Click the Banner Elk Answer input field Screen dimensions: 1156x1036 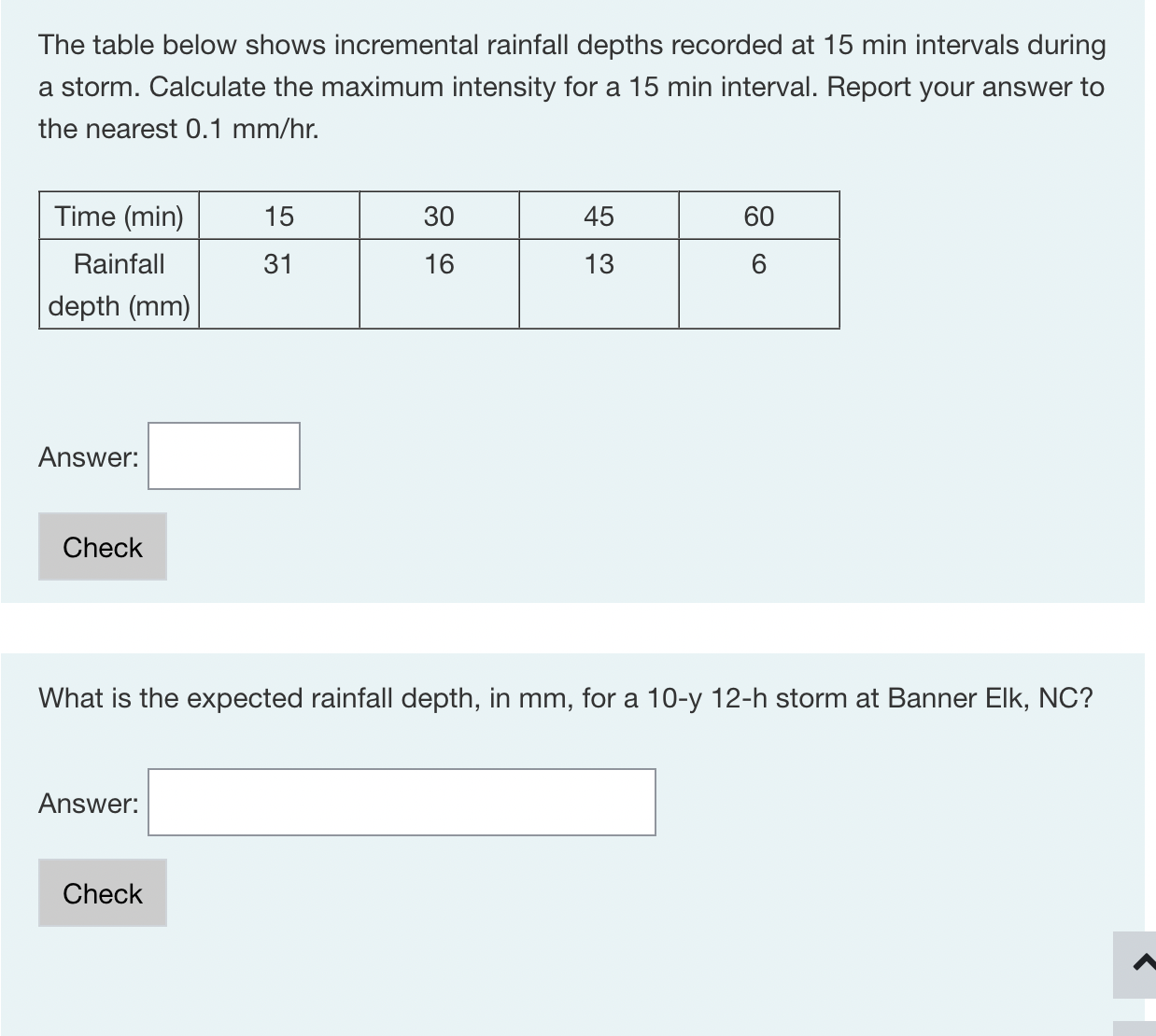(x=402, y=802)
